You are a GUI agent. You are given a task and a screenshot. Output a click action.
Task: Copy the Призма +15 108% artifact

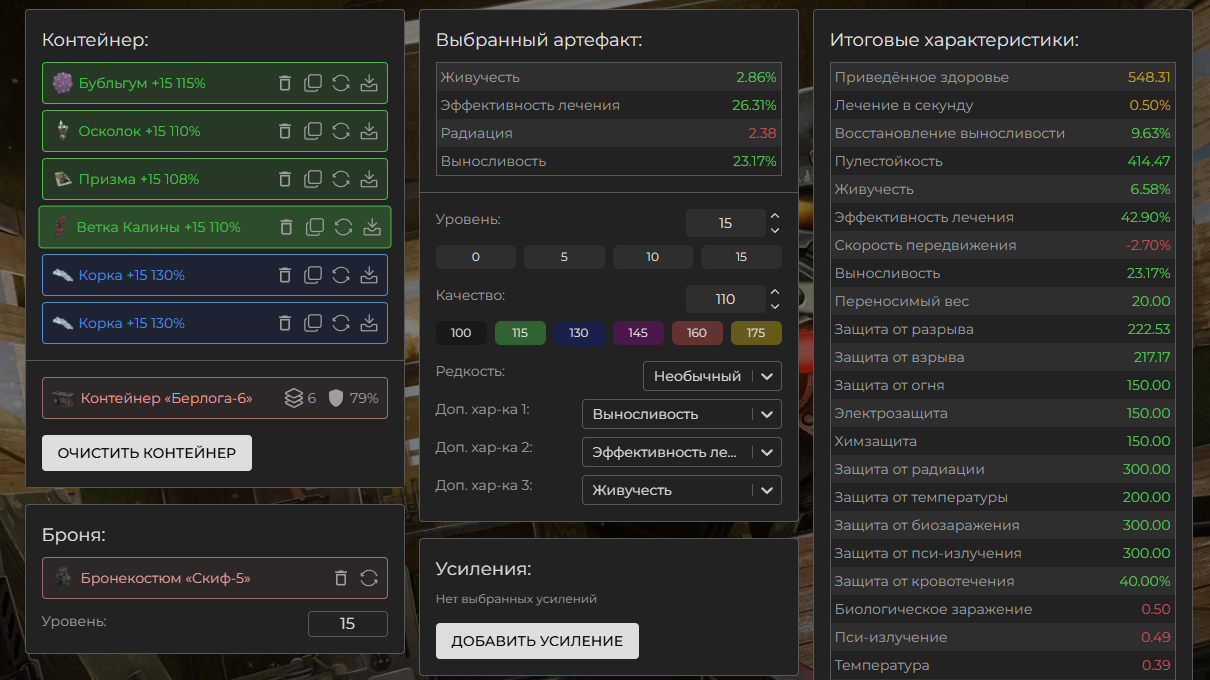(x=313, y=179)
